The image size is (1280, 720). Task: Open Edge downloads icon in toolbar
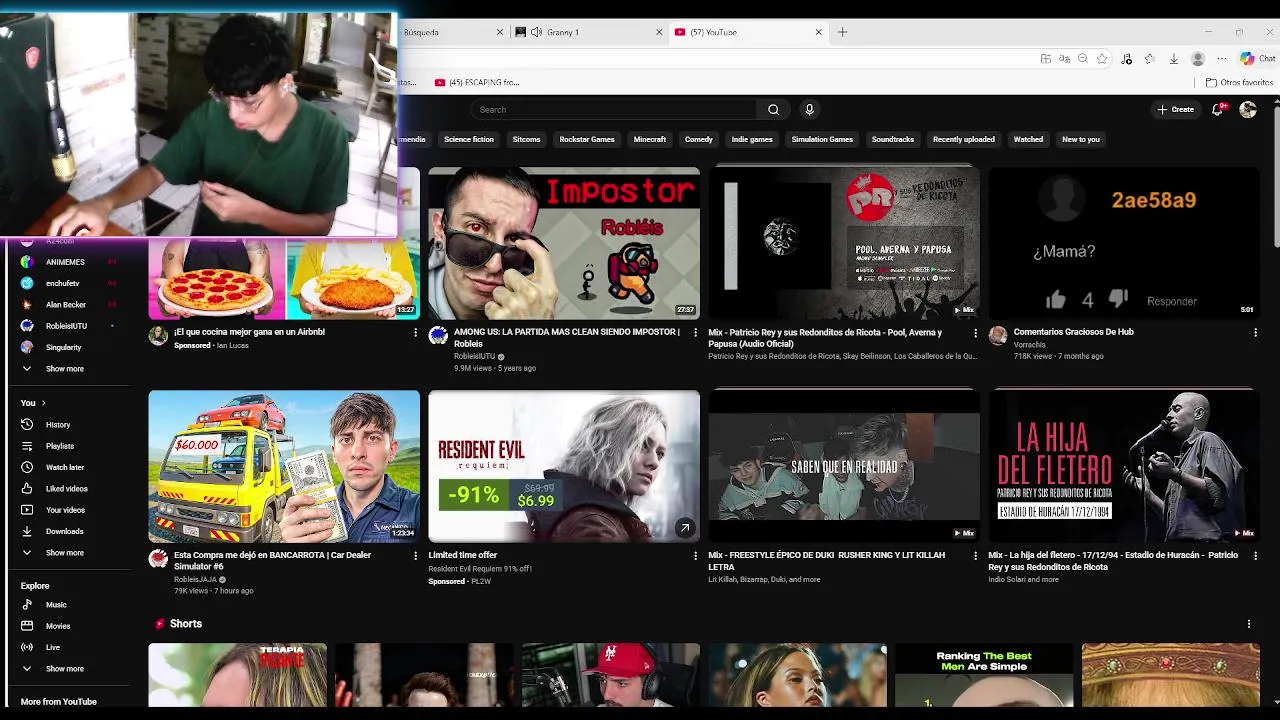pyautogui.click(x=1174, y=59)
